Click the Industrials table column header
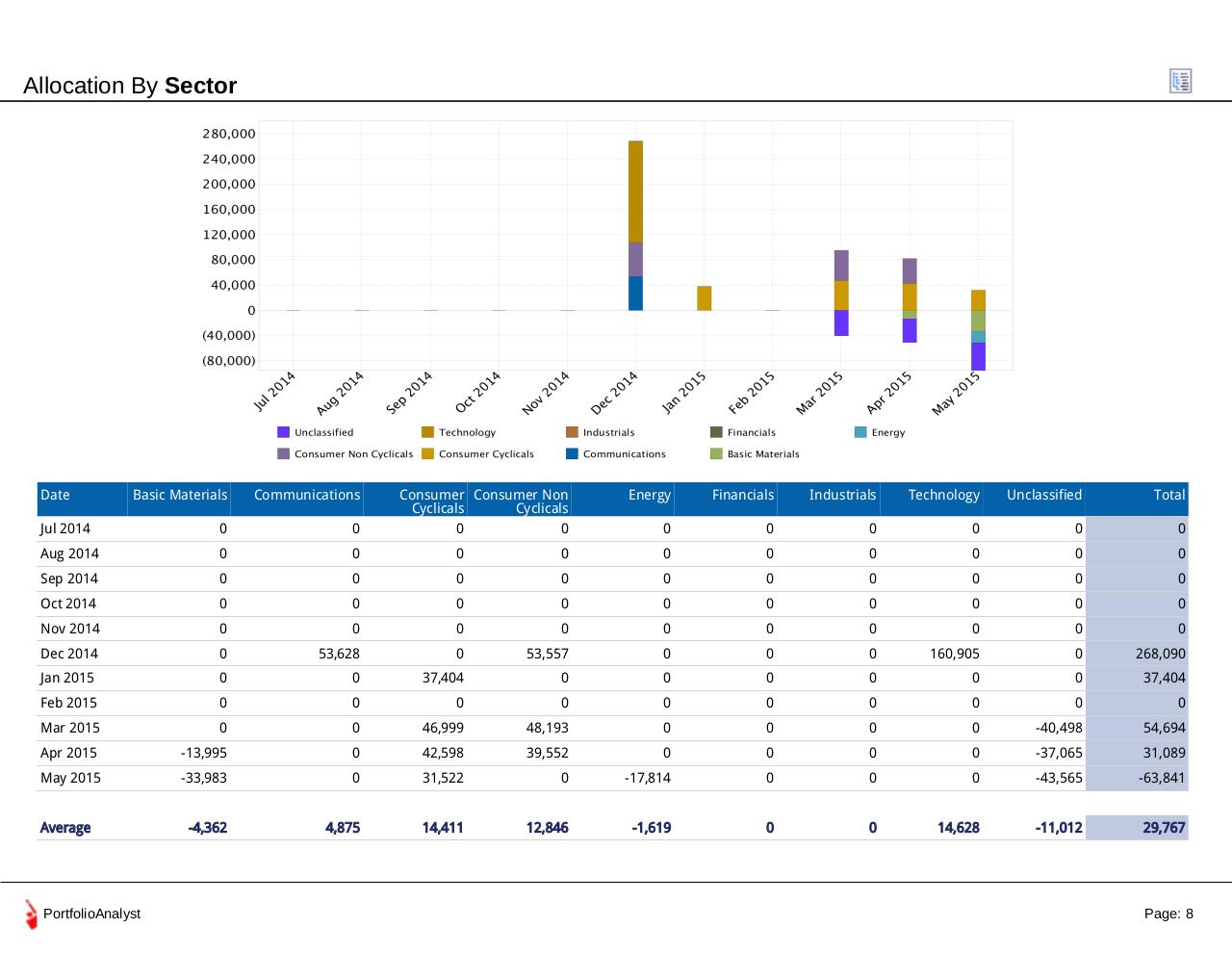The image size is (1232, 953). tap(830, 499)
